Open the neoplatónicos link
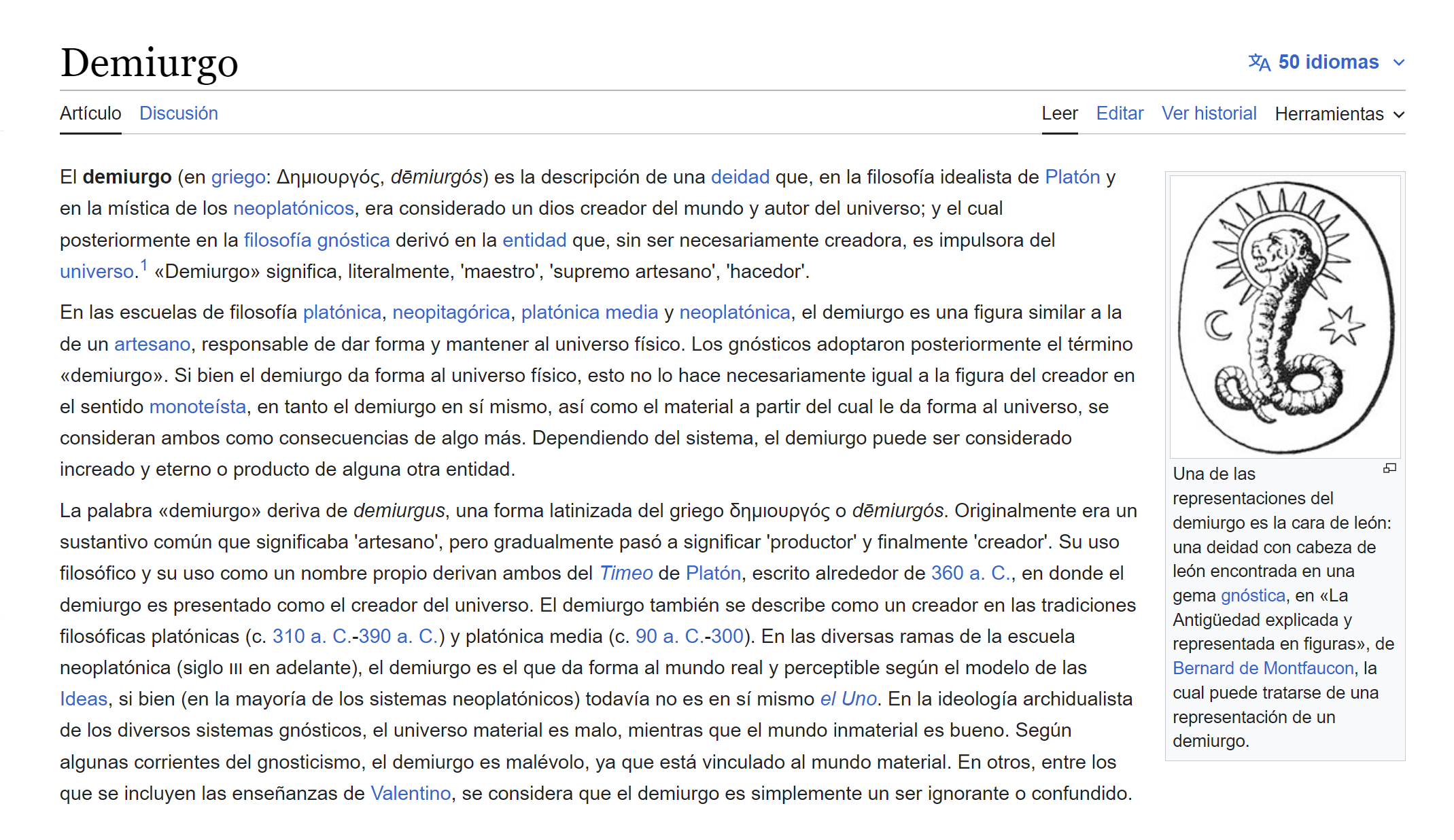The image size is (1454, 840). (x=293, y=208)
